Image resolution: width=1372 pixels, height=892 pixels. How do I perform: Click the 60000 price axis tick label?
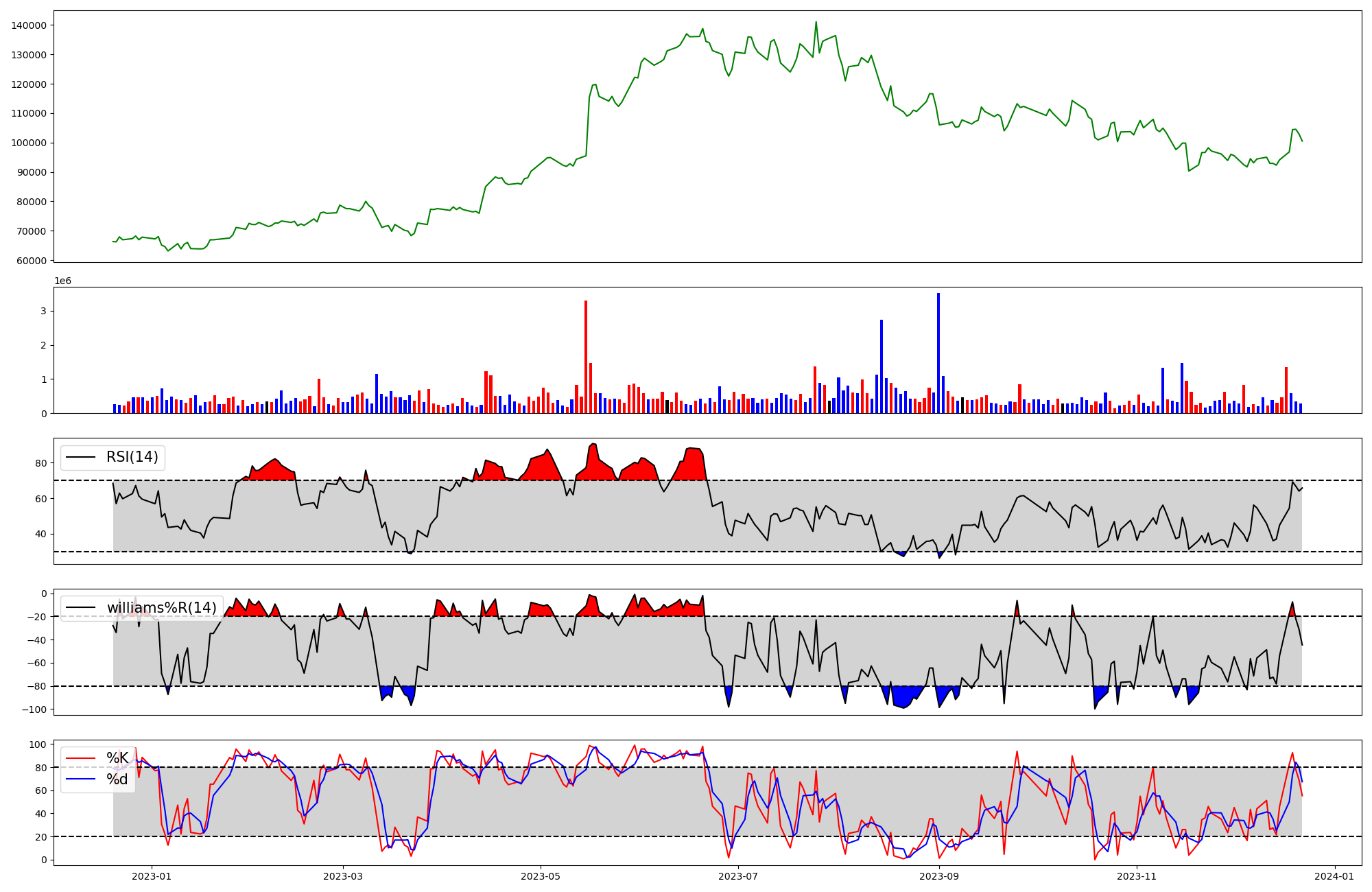[32, 261]
